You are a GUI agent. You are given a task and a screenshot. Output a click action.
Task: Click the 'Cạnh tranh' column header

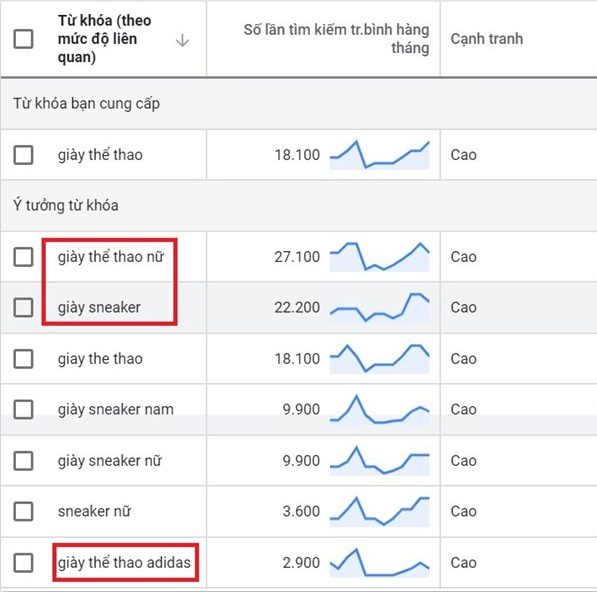click(487, 39)
